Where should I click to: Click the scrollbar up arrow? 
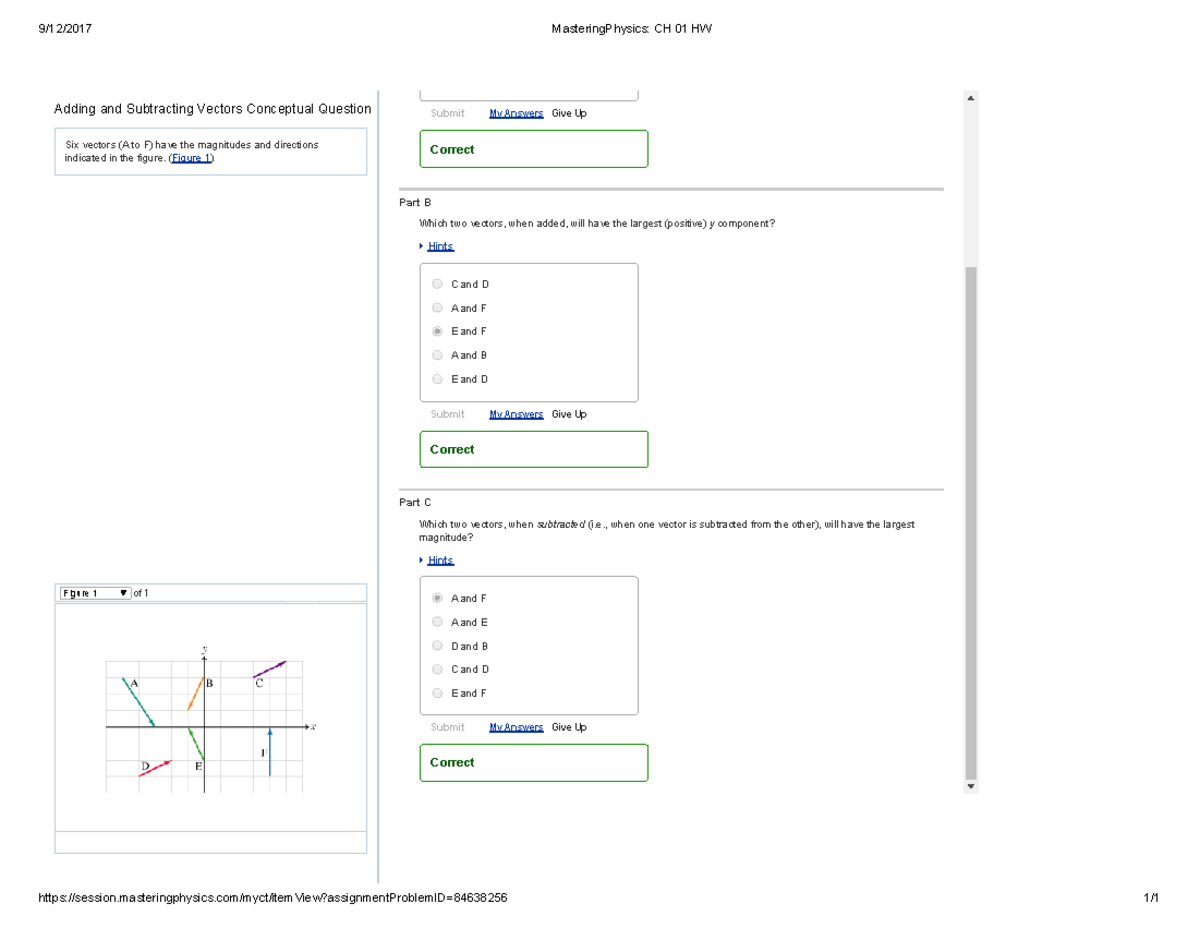point(971,96)
